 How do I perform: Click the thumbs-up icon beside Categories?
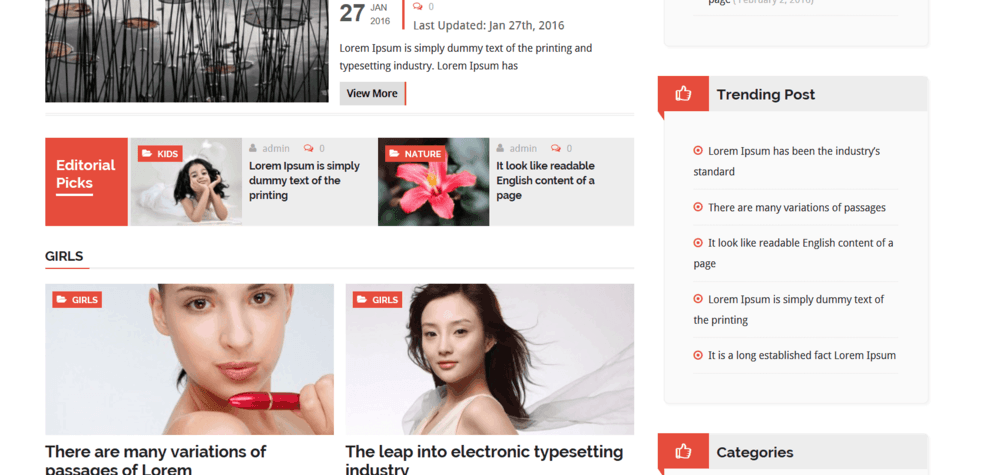[683, 452]
